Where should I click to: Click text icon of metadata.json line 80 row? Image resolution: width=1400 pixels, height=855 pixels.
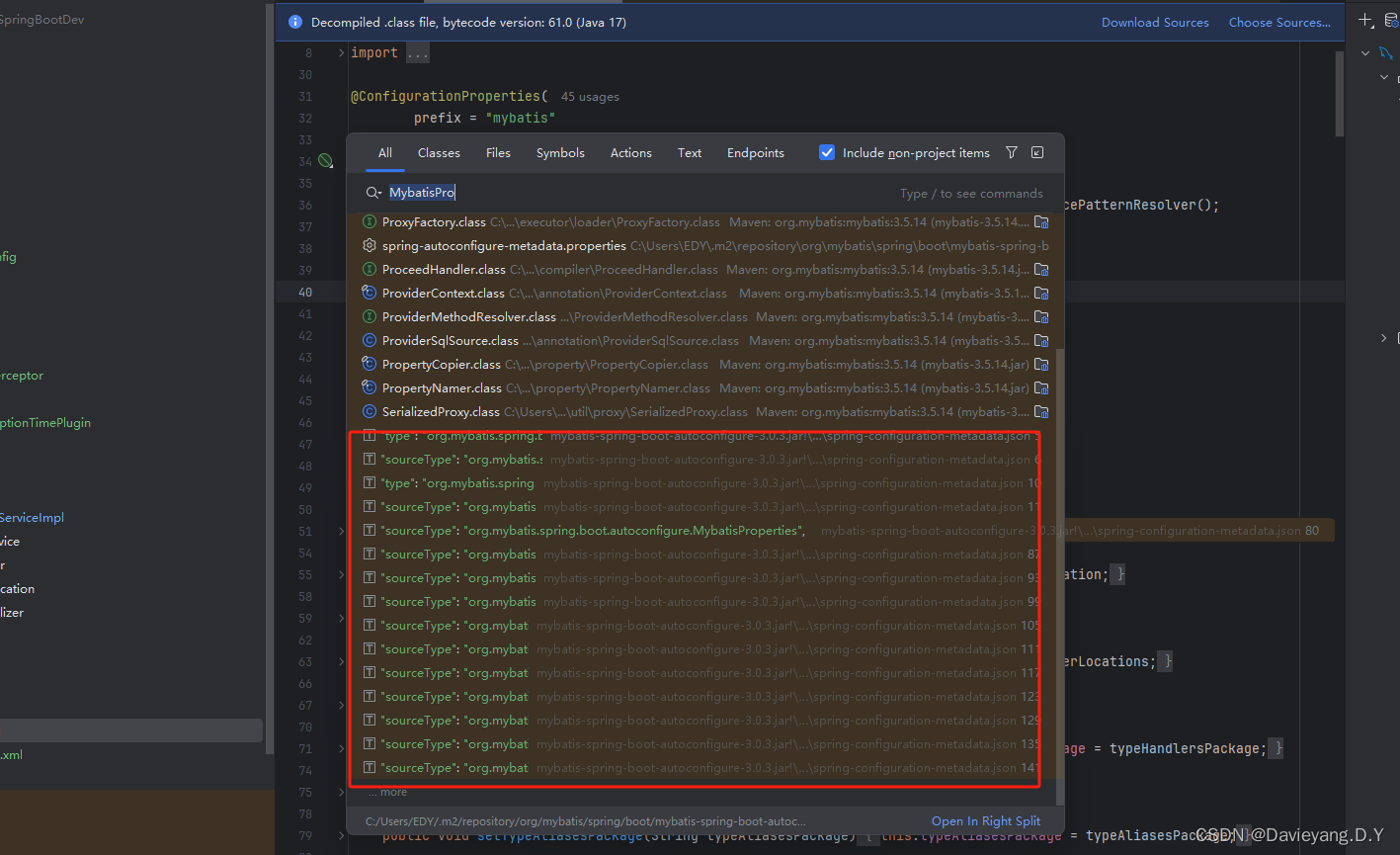point(370,531)
